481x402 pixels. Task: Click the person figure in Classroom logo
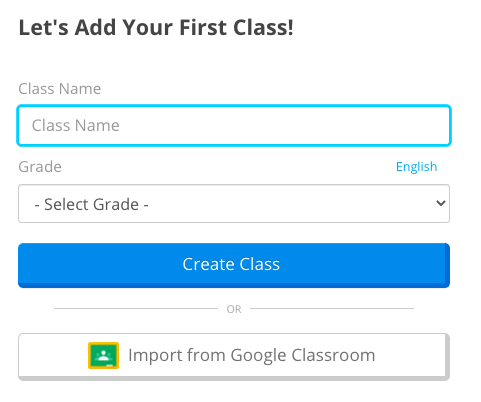104,355
